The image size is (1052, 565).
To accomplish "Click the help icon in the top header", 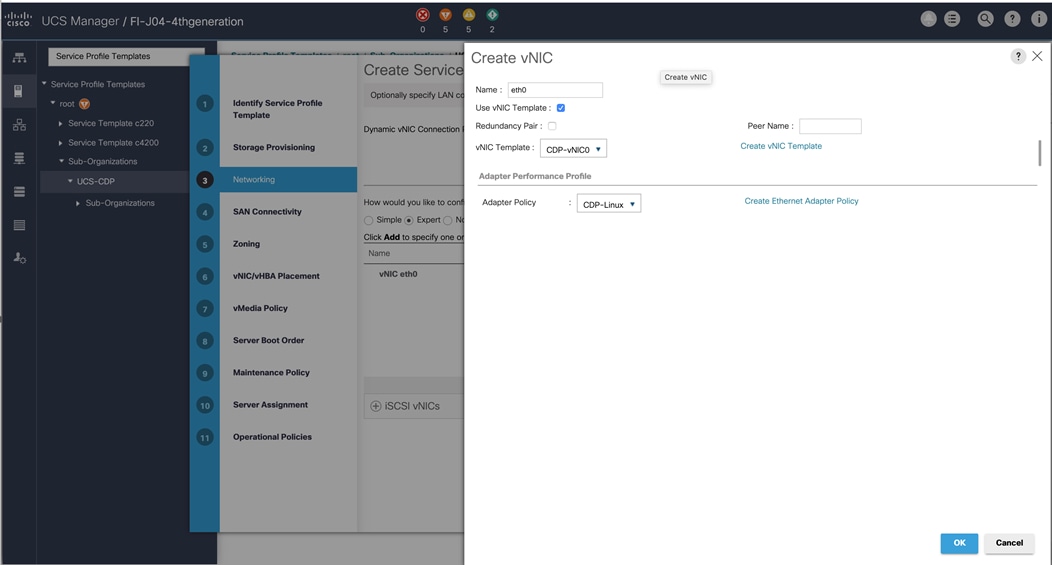I will (1012, 19).
